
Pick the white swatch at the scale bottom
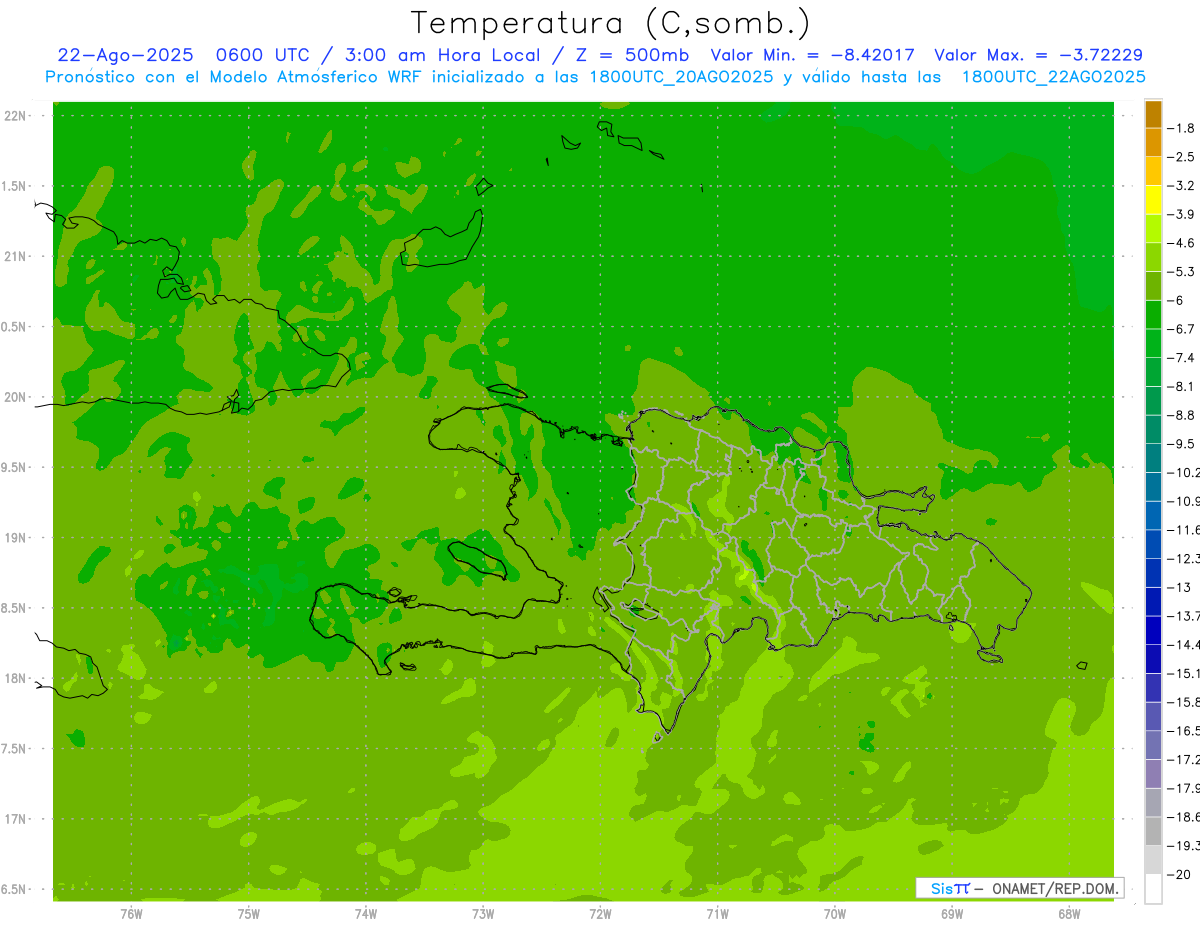click(x=1153, y=889)
